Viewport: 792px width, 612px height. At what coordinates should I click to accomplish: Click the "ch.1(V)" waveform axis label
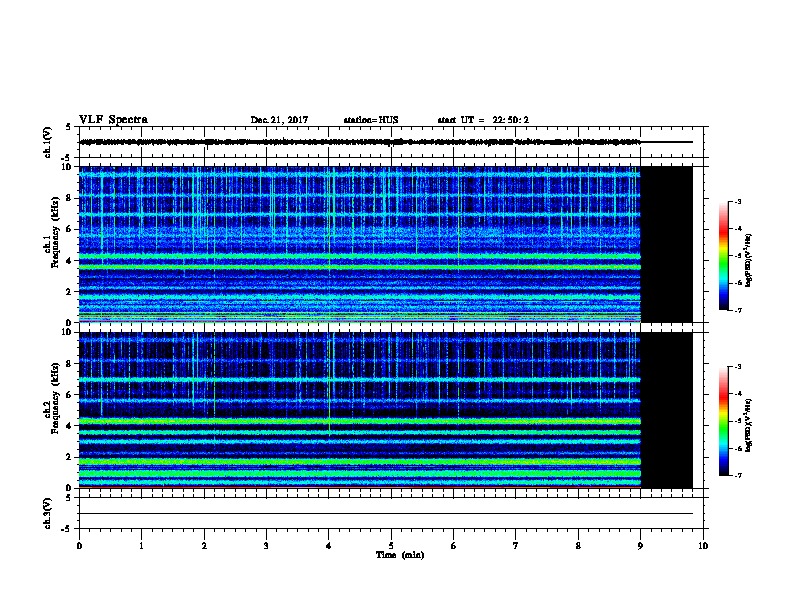coord(47,142)
